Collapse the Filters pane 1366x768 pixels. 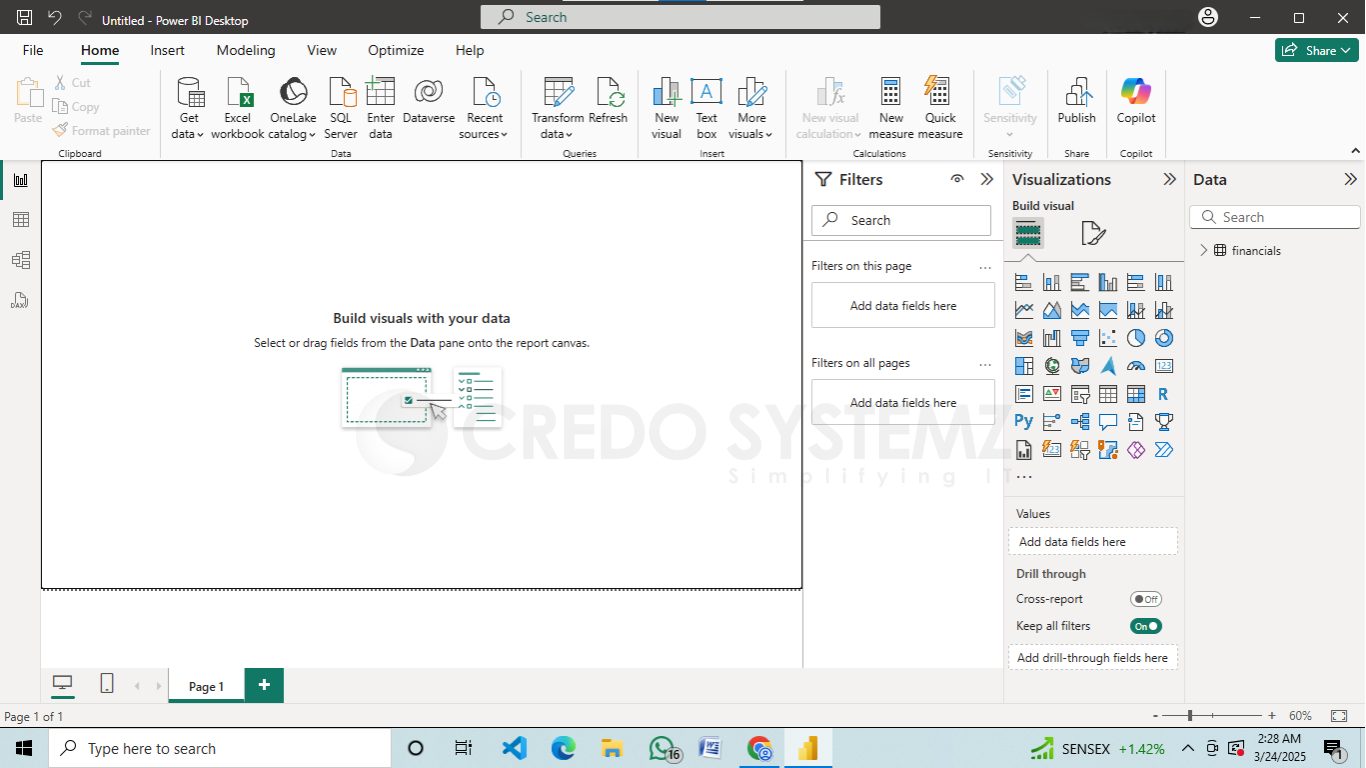pos(987,179)
